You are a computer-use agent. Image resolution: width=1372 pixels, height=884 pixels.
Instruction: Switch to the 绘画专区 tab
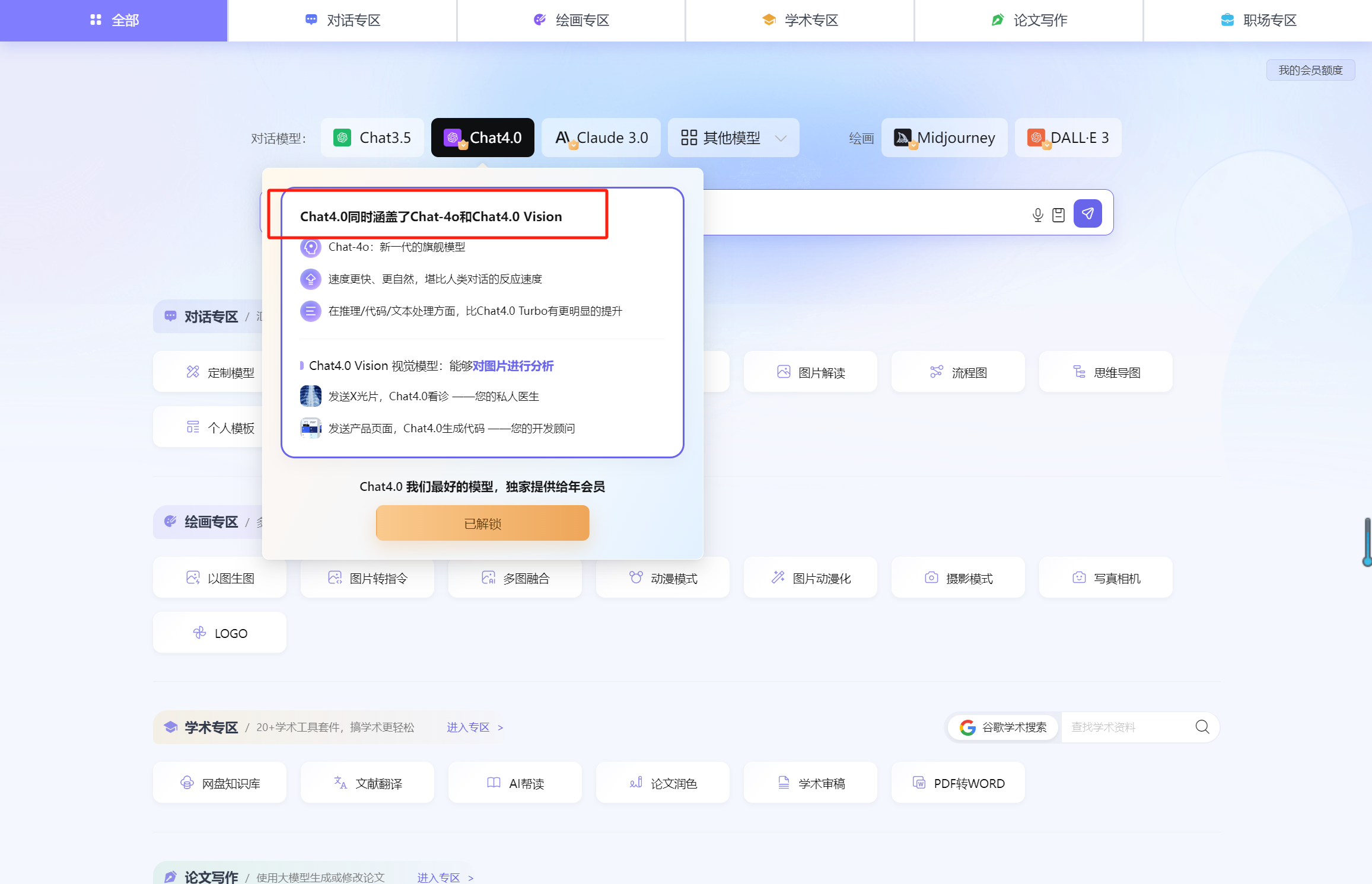[571, 20]
